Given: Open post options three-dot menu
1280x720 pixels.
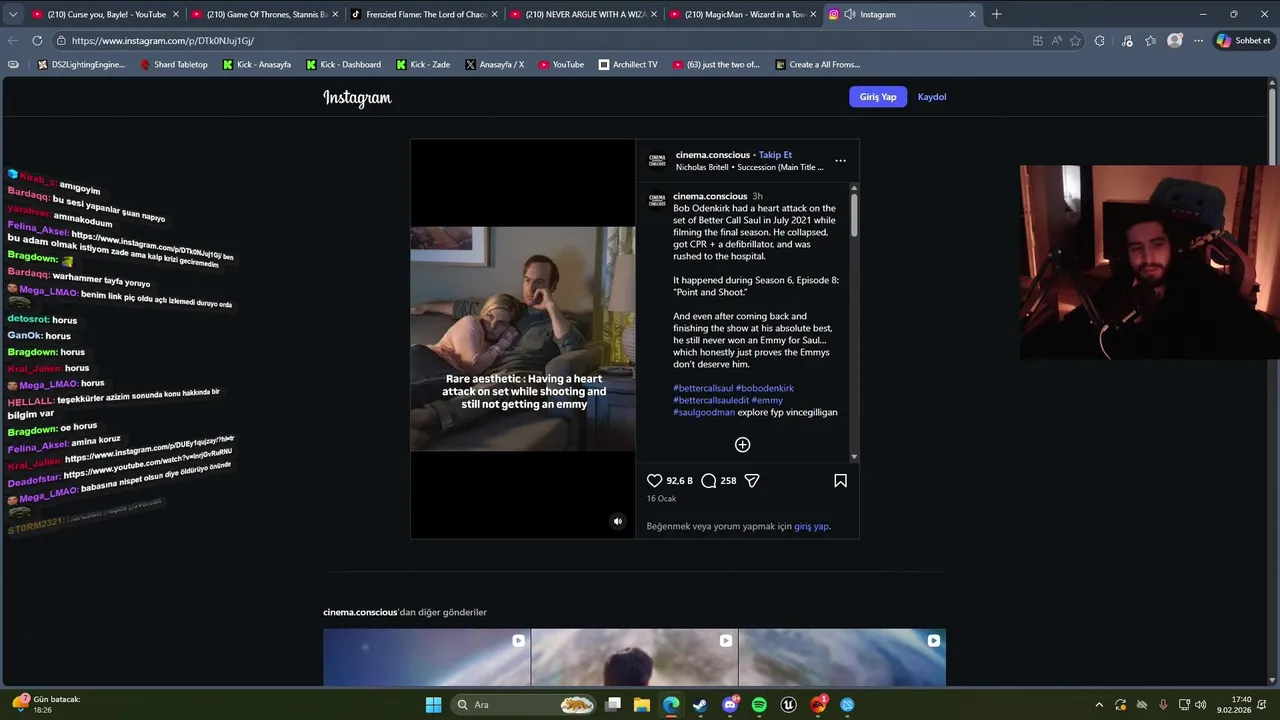Looking at the screenshot, I should click(x=840, y=160).
